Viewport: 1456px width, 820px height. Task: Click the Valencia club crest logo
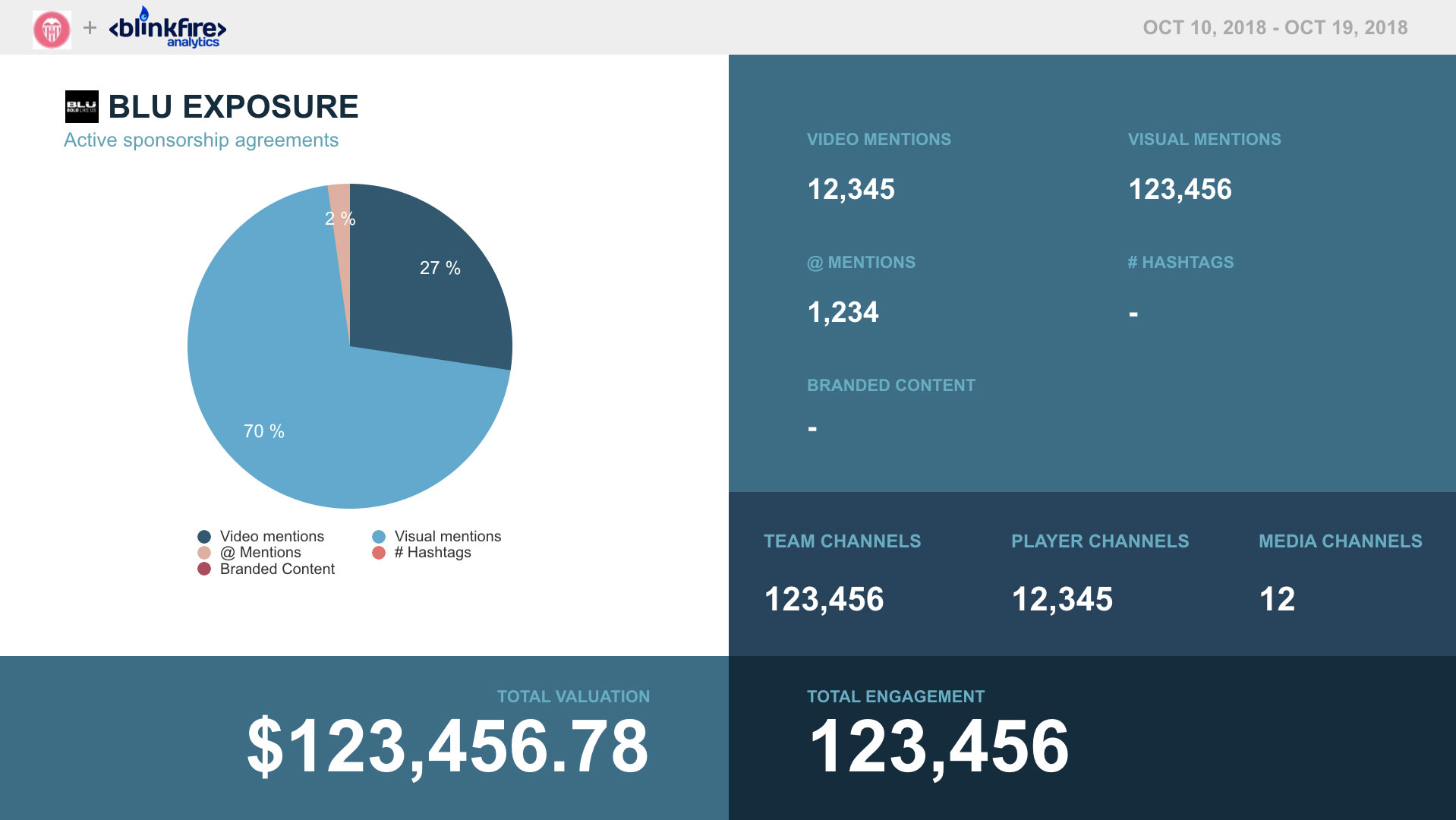[52, 30]
